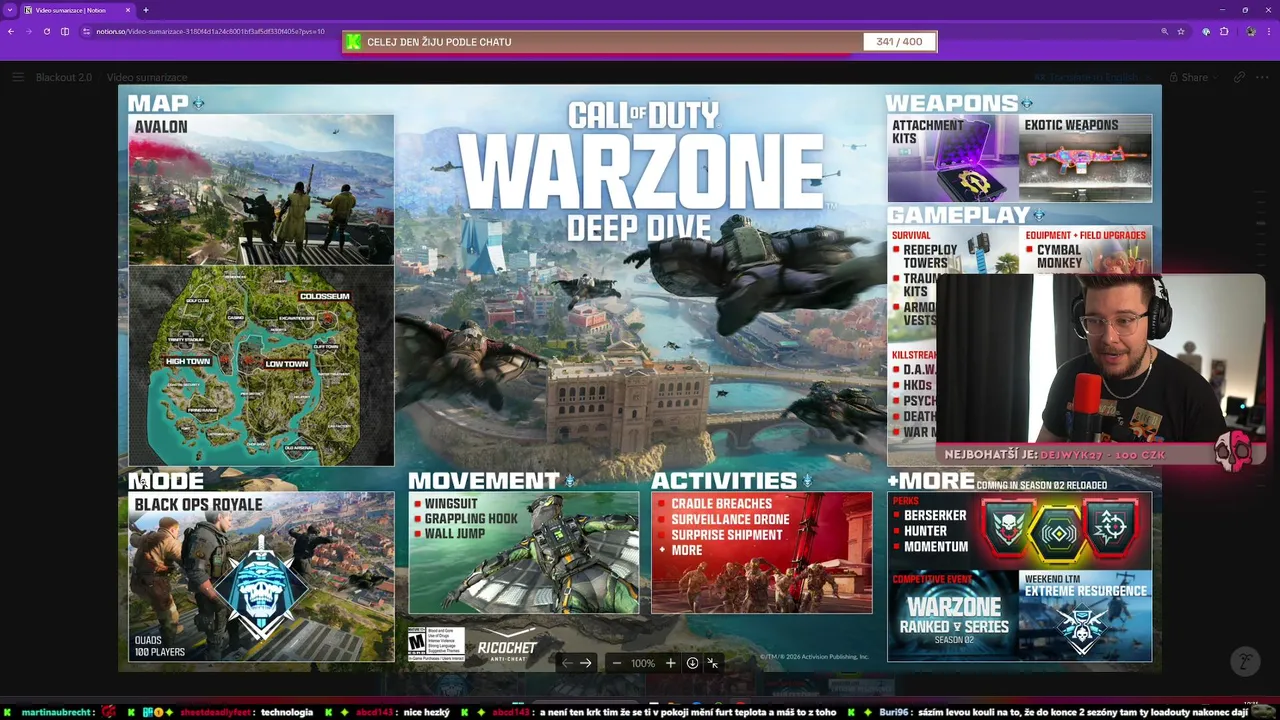Reload the Notion page

point(46,31)
